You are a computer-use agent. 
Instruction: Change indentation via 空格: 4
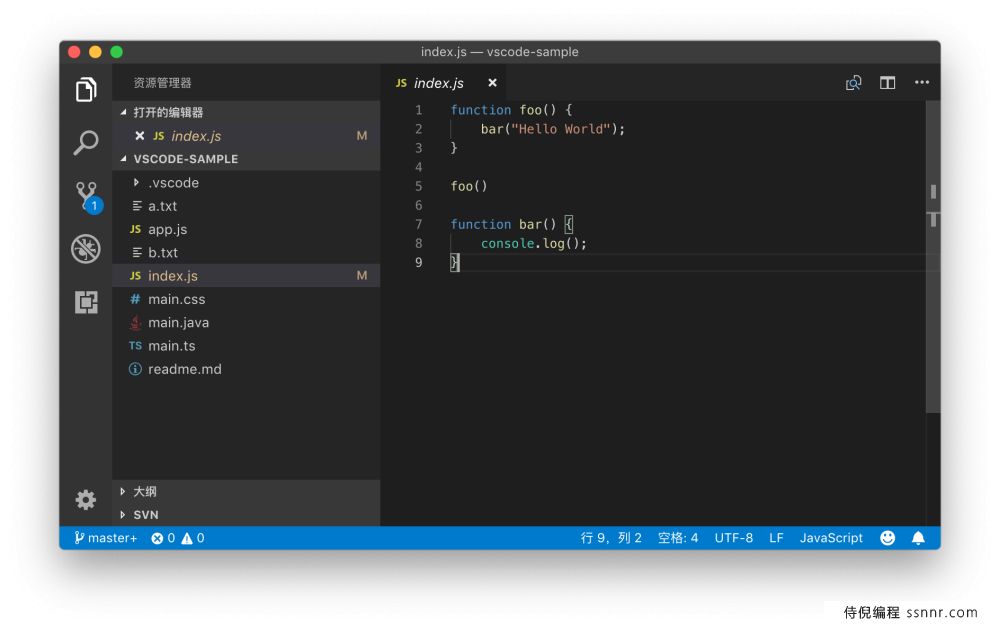678,538
